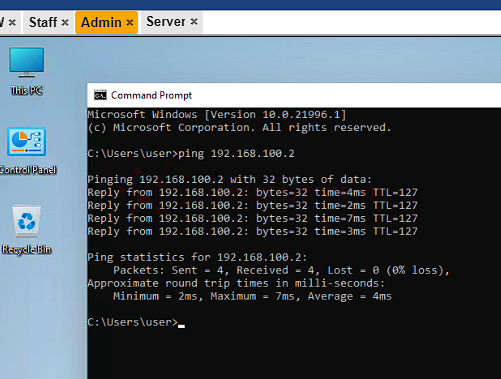Select the Admin tab
The image size is (501, 379).
pos(101,22)
